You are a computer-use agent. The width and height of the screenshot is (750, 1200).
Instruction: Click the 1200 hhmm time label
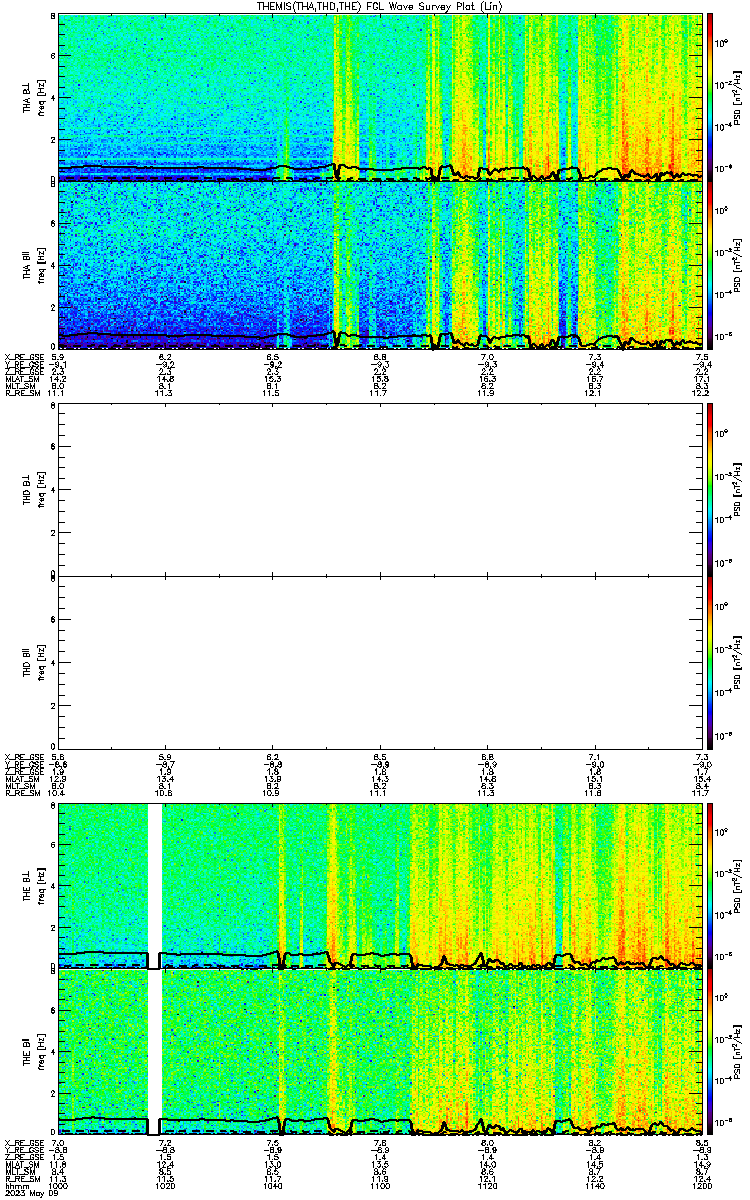click(702, 1184)
